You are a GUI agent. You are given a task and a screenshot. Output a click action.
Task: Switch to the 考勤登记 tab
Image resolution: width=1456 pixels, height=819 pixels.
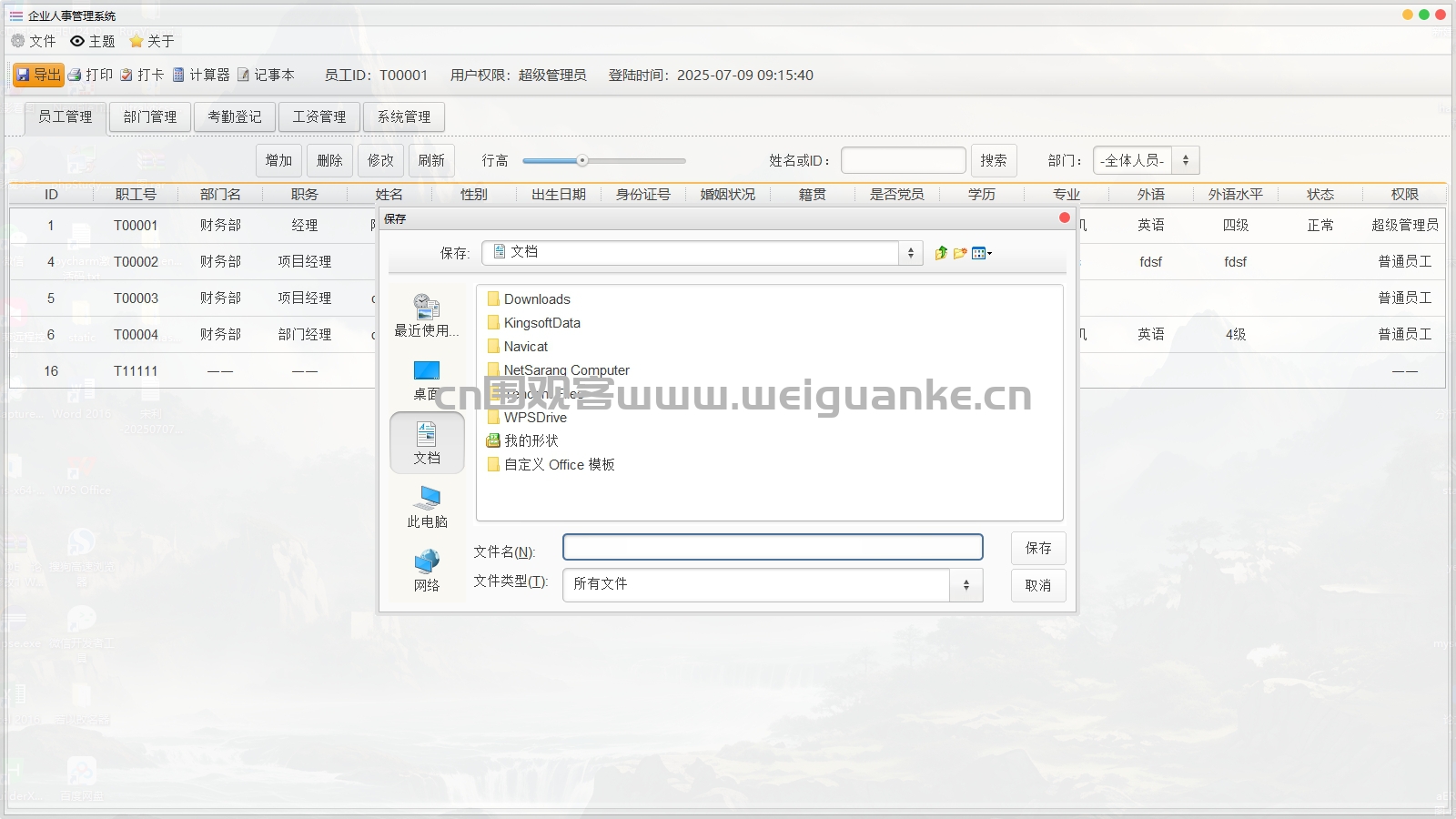235,116
